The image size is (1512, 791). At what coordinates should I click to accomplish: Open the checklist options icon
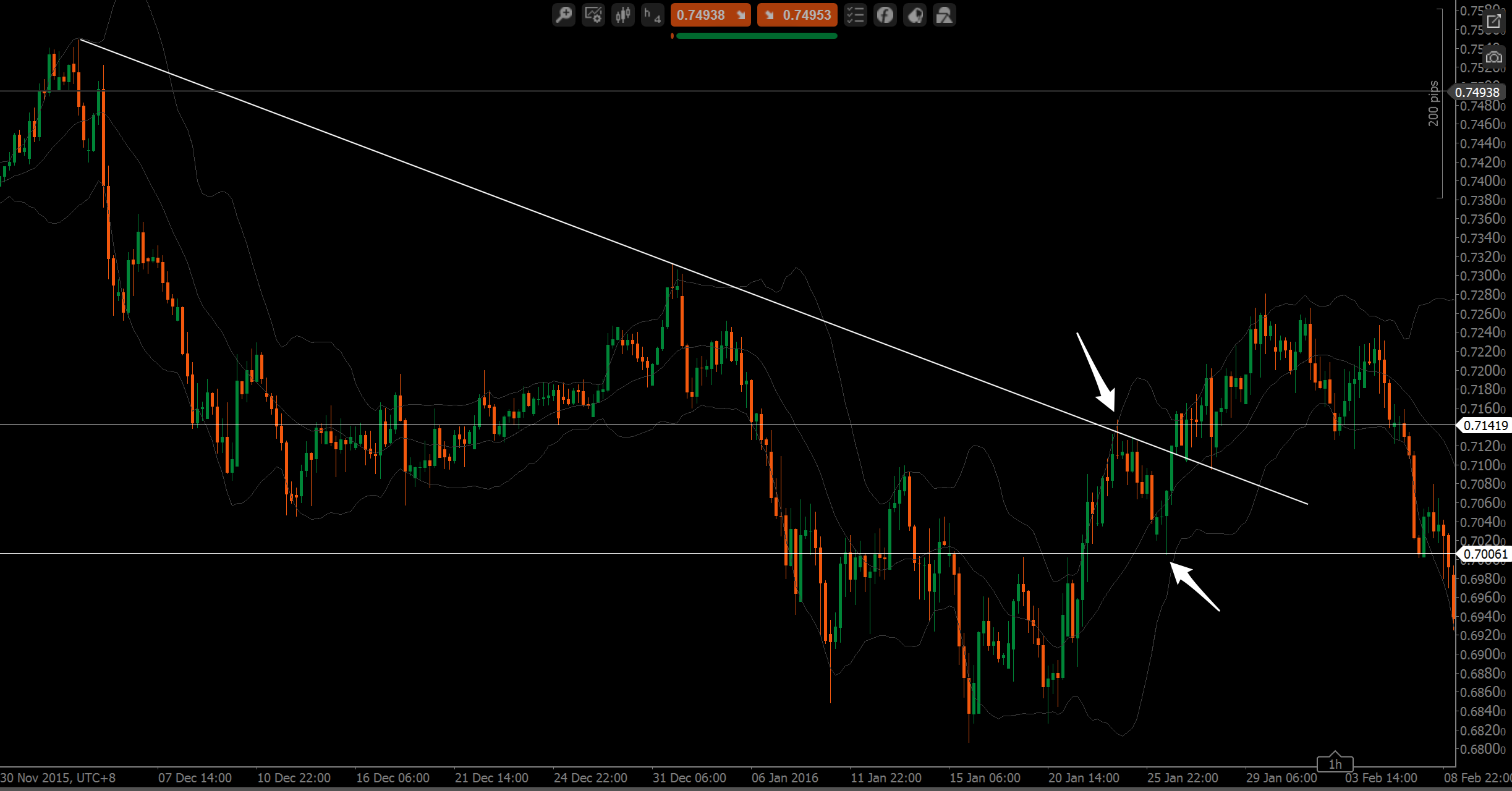855,15
